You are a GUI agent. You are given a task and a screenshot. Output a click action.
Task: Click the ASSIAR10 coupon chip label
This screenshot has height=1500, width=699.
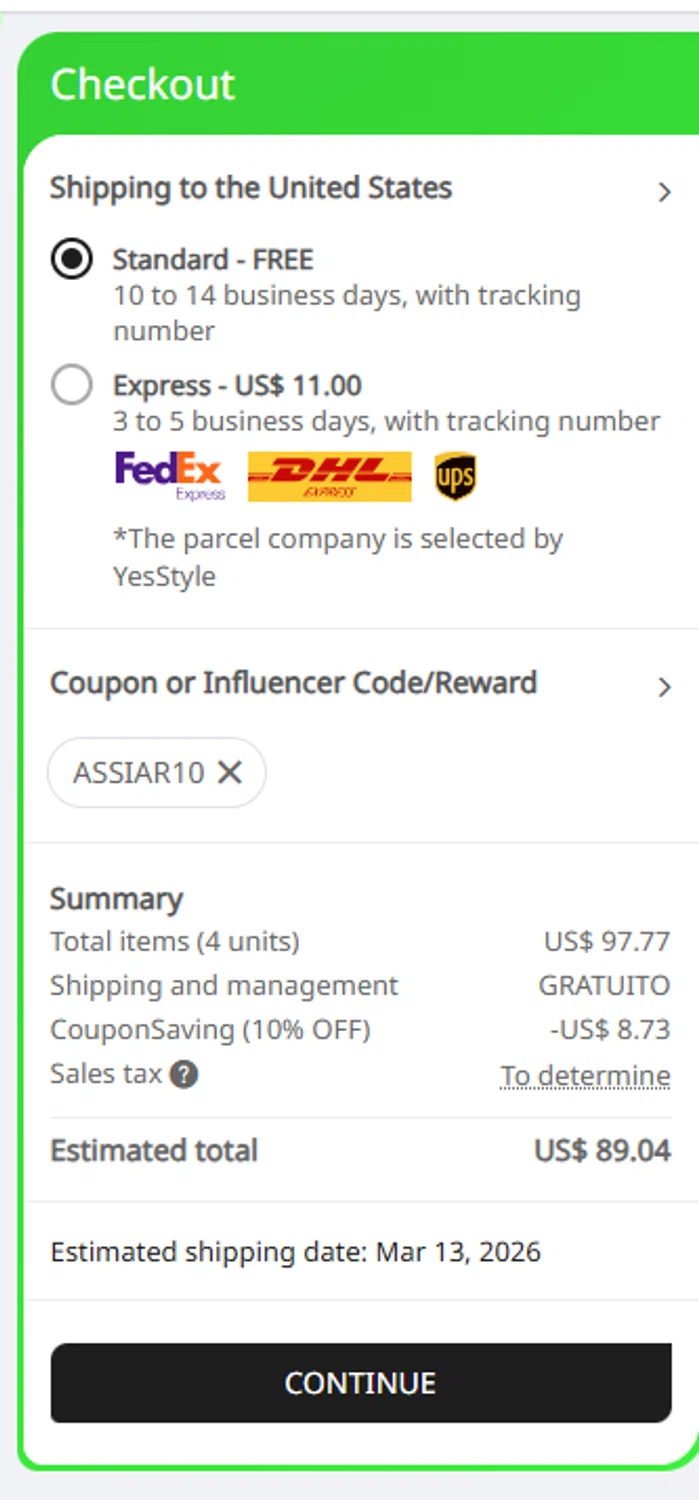coord(138,772)
